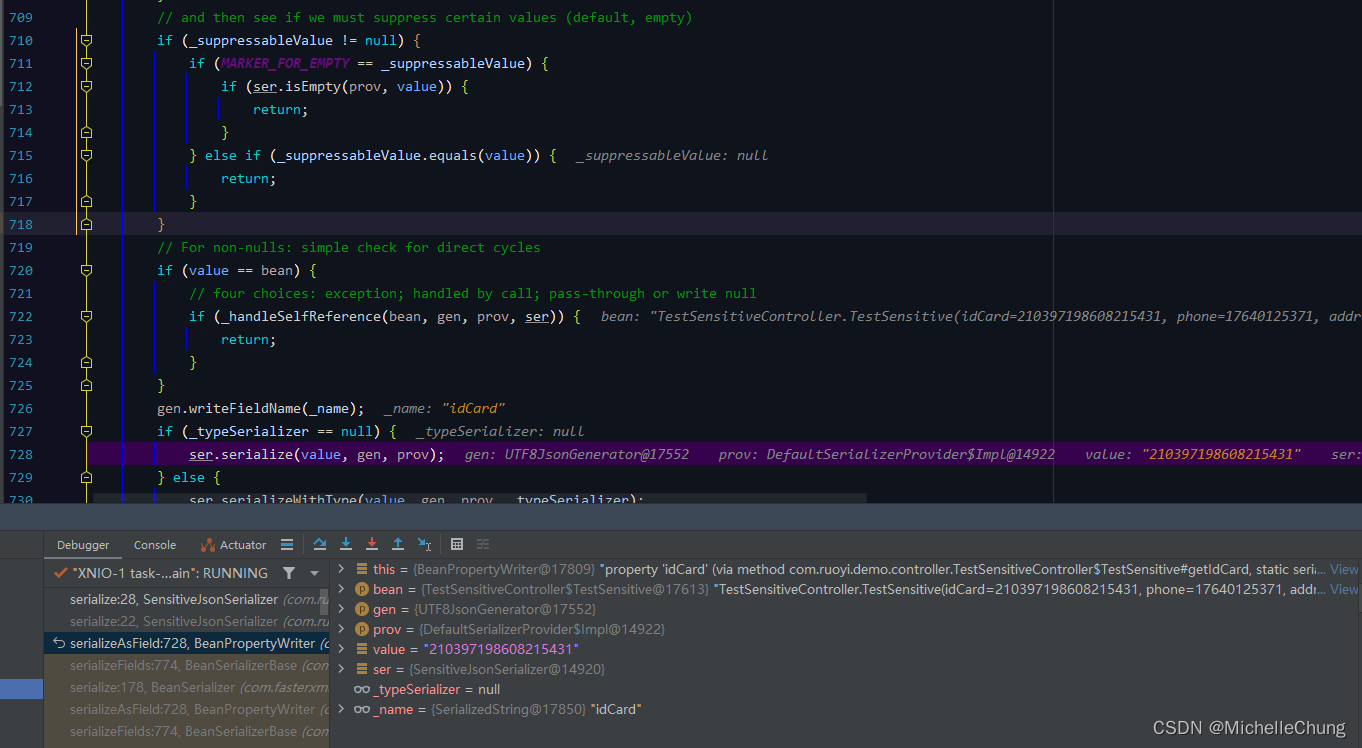Image resolution: width=1362 pixels, height=748 pixels.
Task: Collapse the code block at line 720
Action: (x=86, y=270)
